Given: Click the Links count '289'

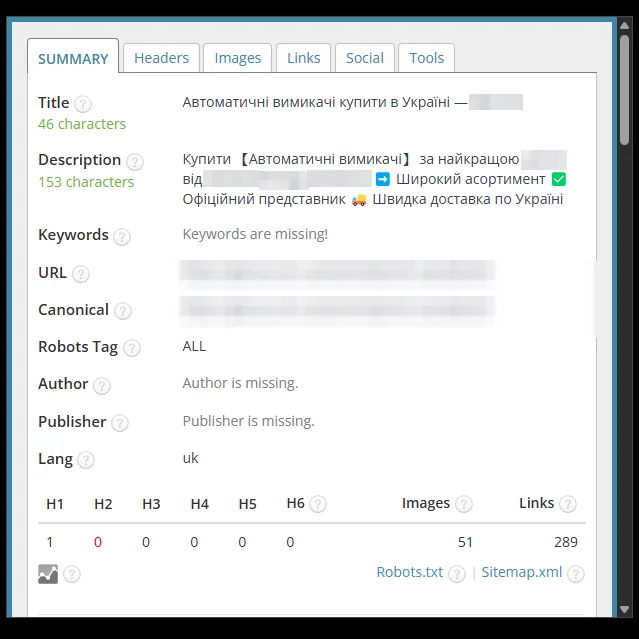Looking at the screenshot, I should tap(566, 542).
